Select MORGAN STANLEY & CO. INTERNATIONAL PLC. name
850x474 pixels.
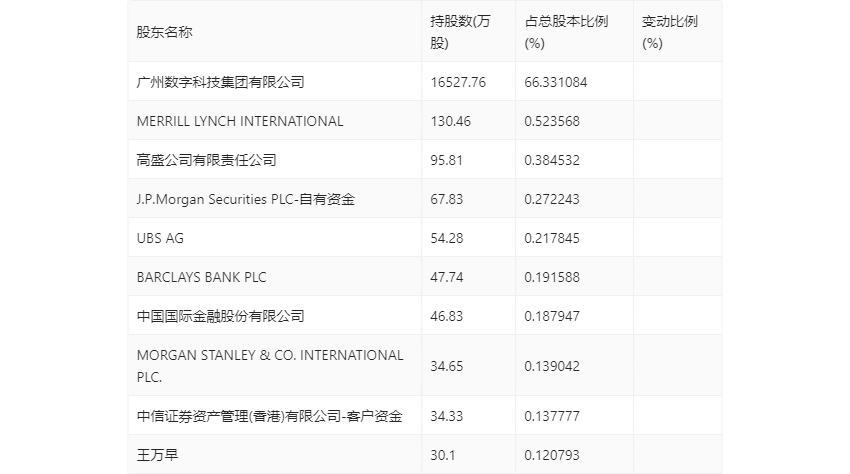[270, 366]
